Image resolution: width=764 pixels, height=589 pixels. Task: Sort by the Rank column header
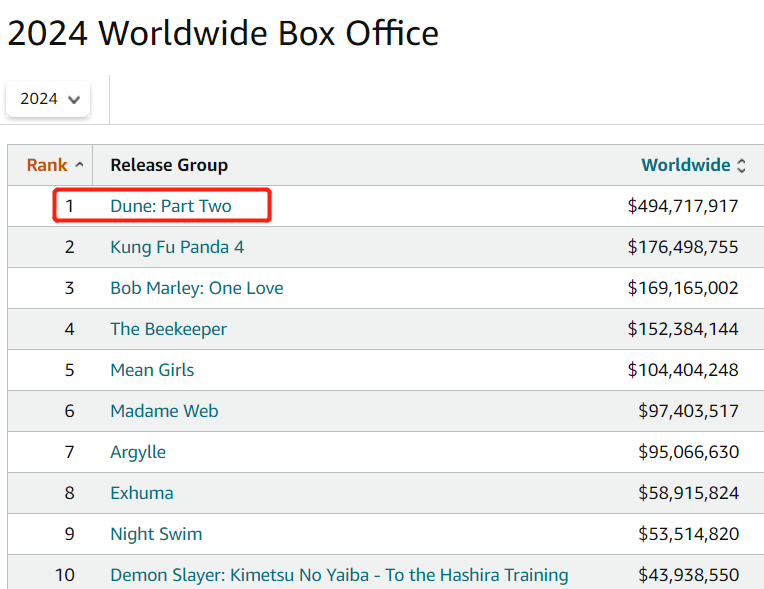(47, 165)
